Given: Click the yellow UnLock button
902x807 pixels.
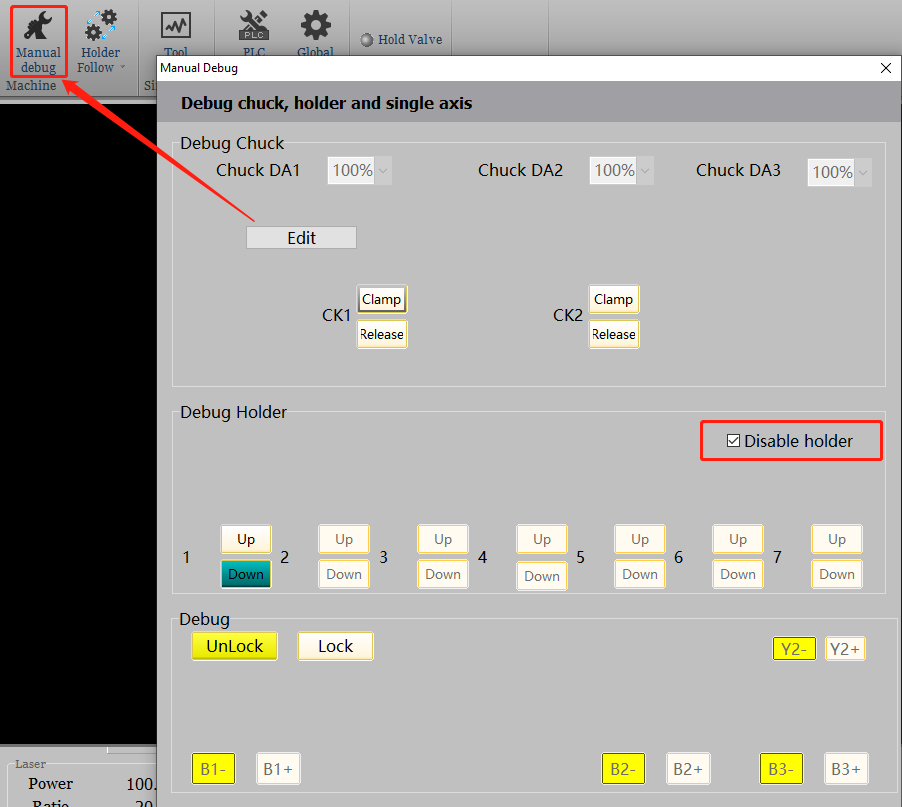Looking at the screenshot, I should [x=235, y=646].
